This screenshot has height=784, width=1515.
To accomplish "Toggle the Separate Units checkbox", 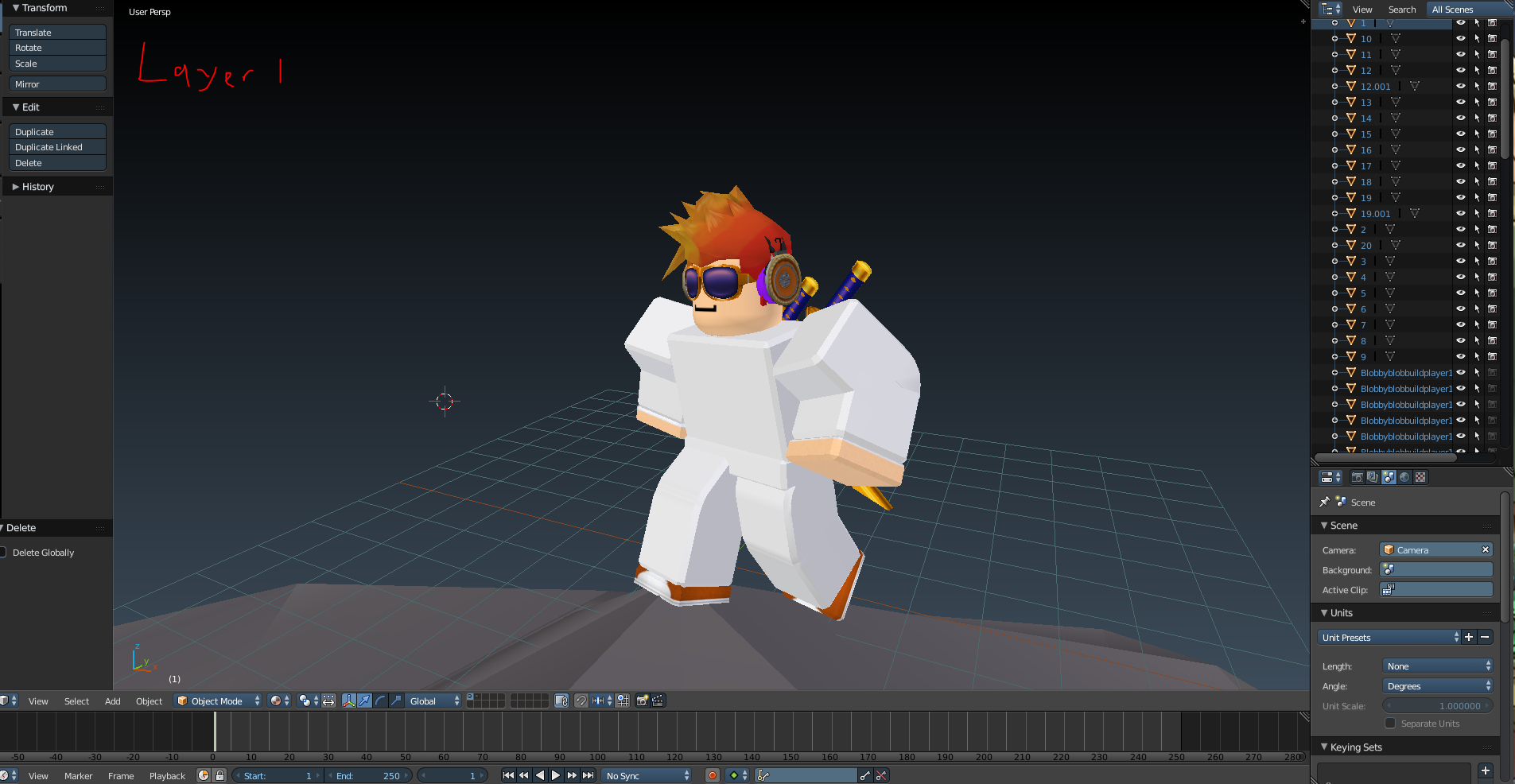I will click(x=1391, y=724).
